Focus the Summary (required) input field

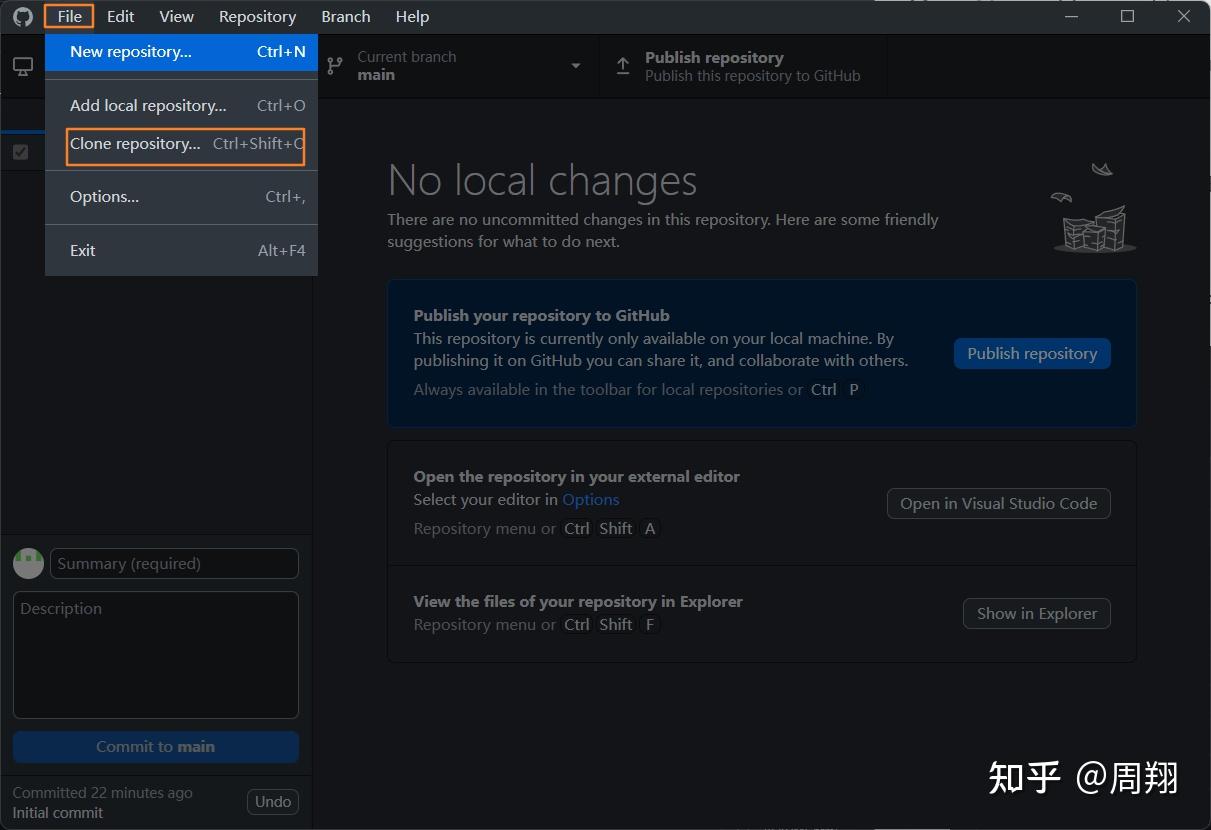click(174, 563)
